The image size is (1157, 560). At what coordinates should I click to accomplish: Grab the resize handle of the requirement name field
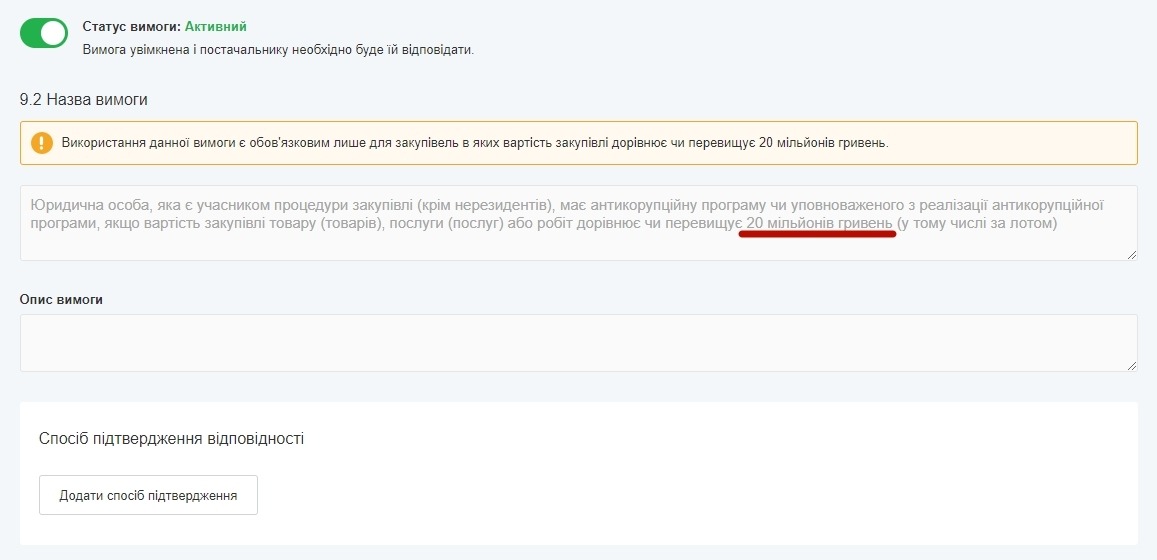click(1132, 255)
